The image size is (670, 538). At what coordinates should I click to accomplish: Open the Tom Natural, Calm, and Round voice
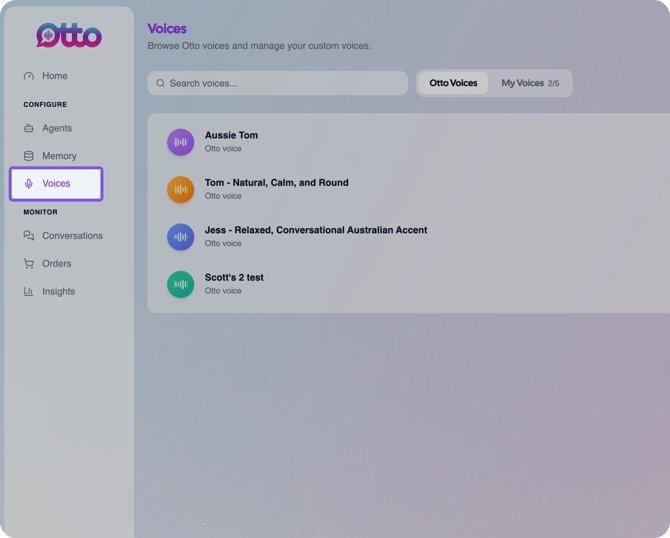click(x=276, y=183)
